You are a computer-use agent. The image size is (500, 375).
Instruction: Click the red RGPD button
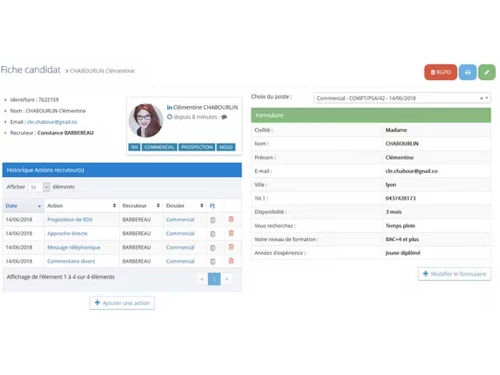click(440, 72)
